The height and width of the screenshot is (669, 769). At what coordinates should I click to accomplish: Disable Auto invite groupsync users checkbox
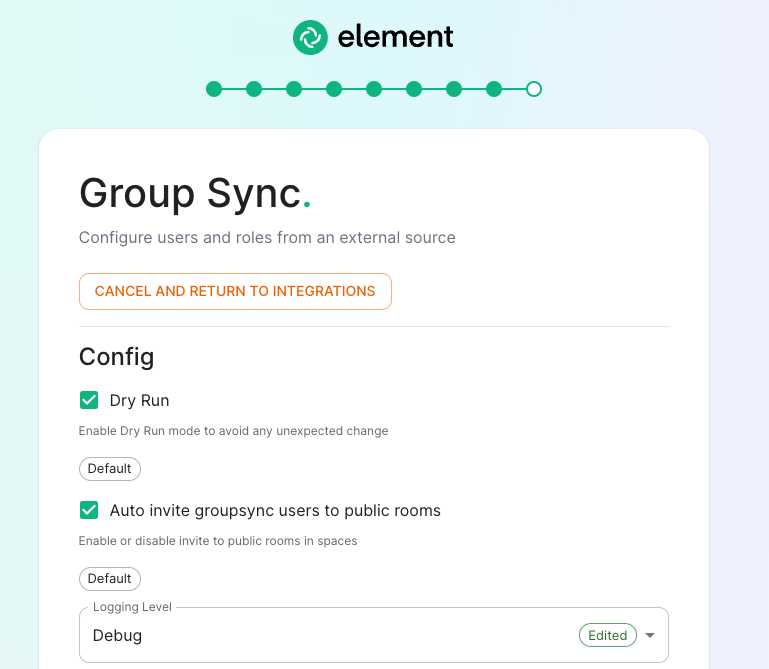(x=89, y=510)
